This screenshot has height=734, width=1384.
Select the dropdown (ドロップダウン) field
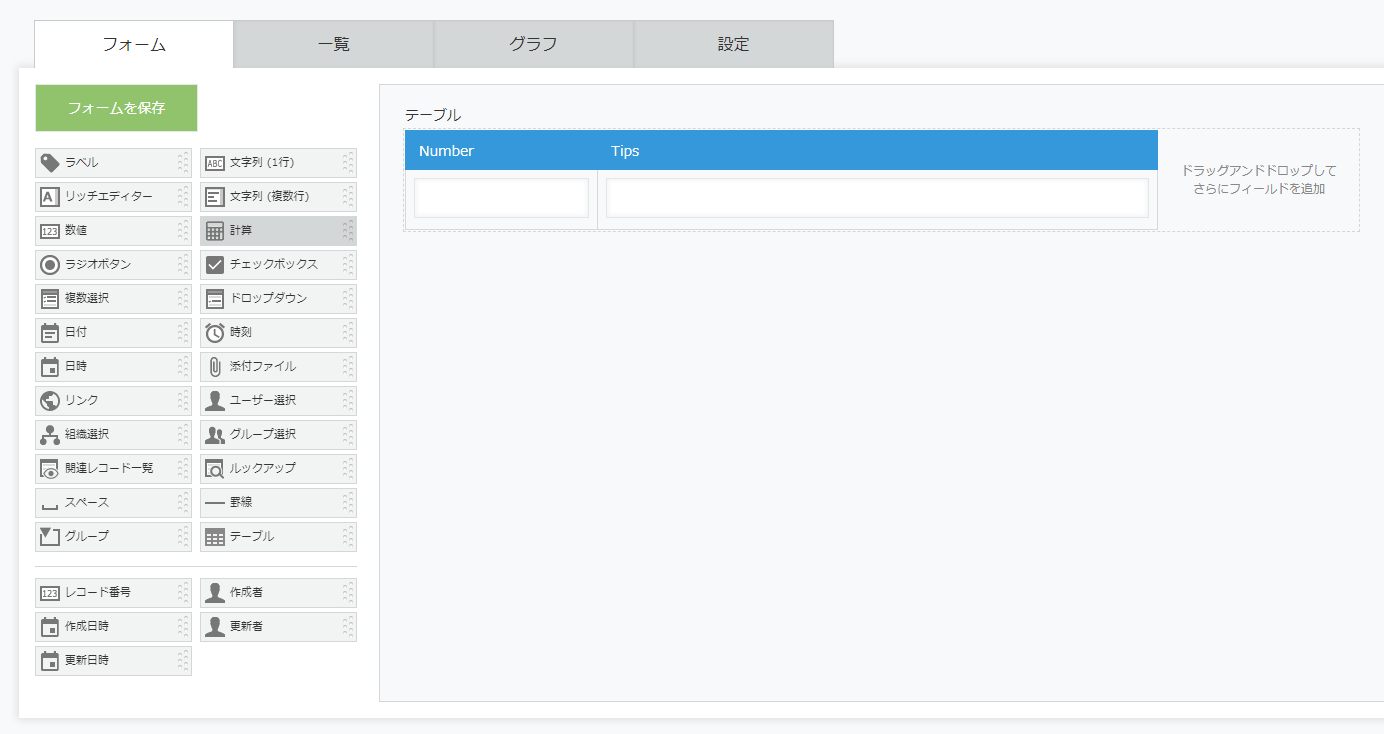tap(277, 299)
